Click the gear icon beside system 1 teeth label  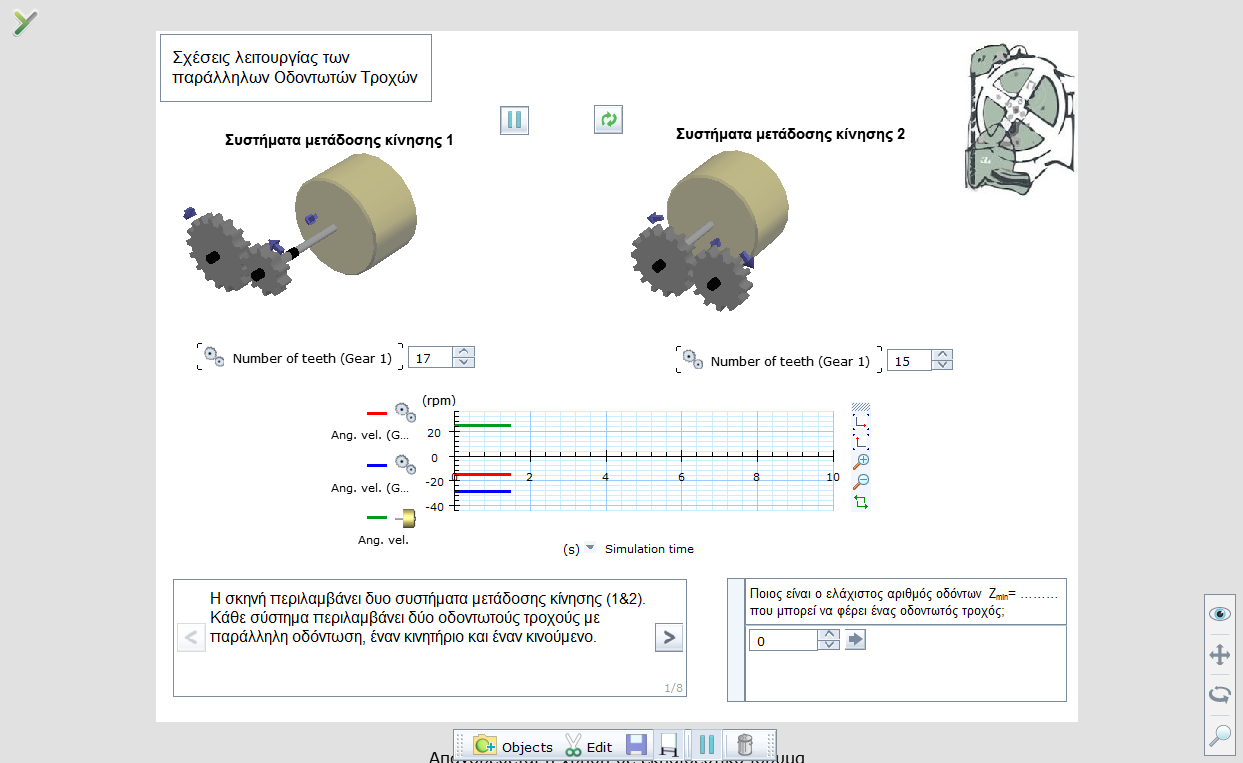pos(215,356)
